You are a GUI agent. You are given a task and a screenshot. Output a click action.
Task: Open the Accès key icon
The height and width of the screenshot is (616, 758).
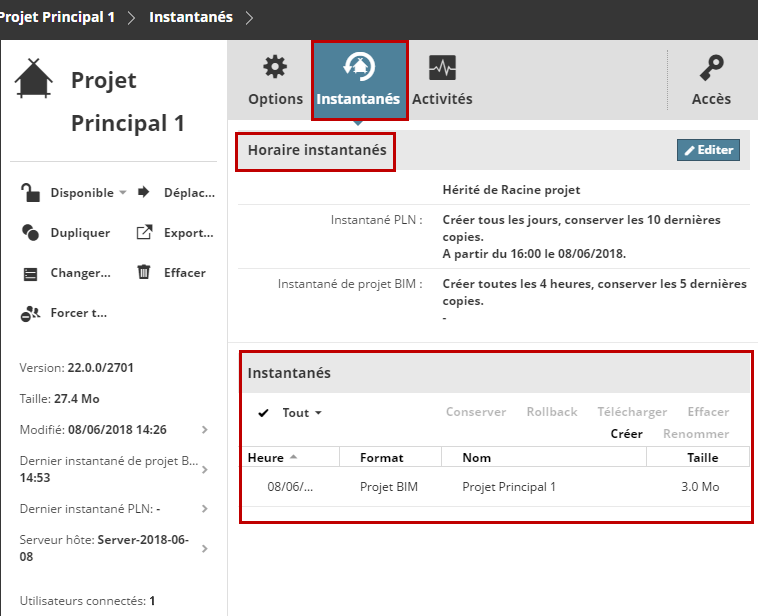point(712,67)
